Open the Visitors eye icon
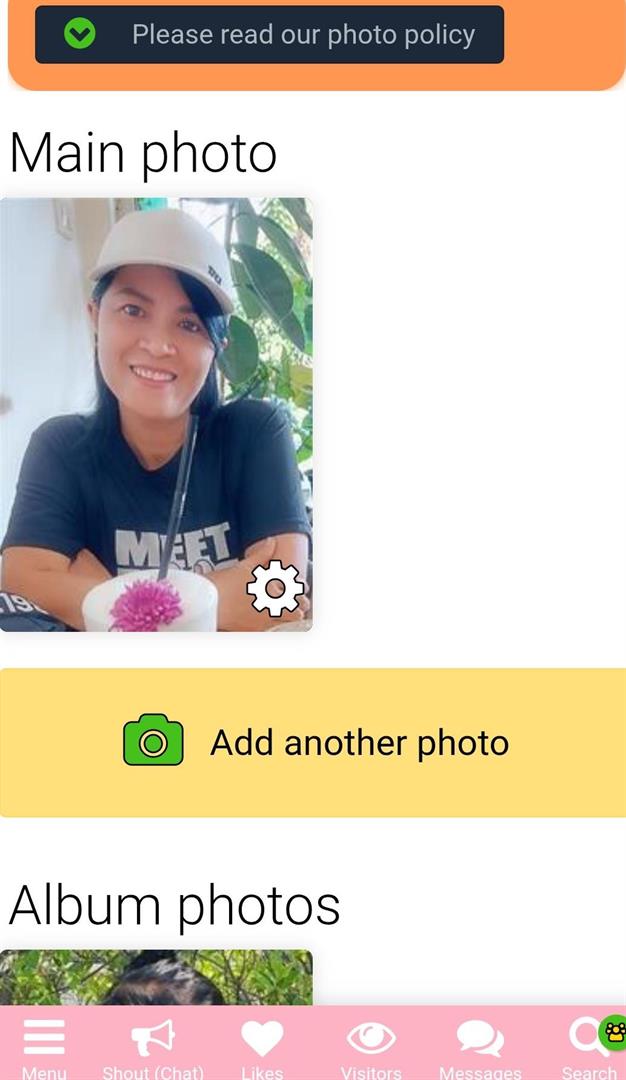The height and width of the screenshot is (1080, 626). (x=371, y=1038)
